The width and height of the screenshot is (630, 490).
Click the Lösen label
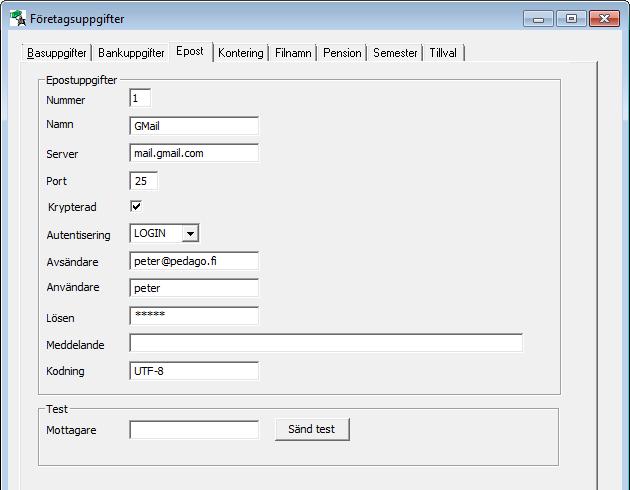click(x=60, y=318)
